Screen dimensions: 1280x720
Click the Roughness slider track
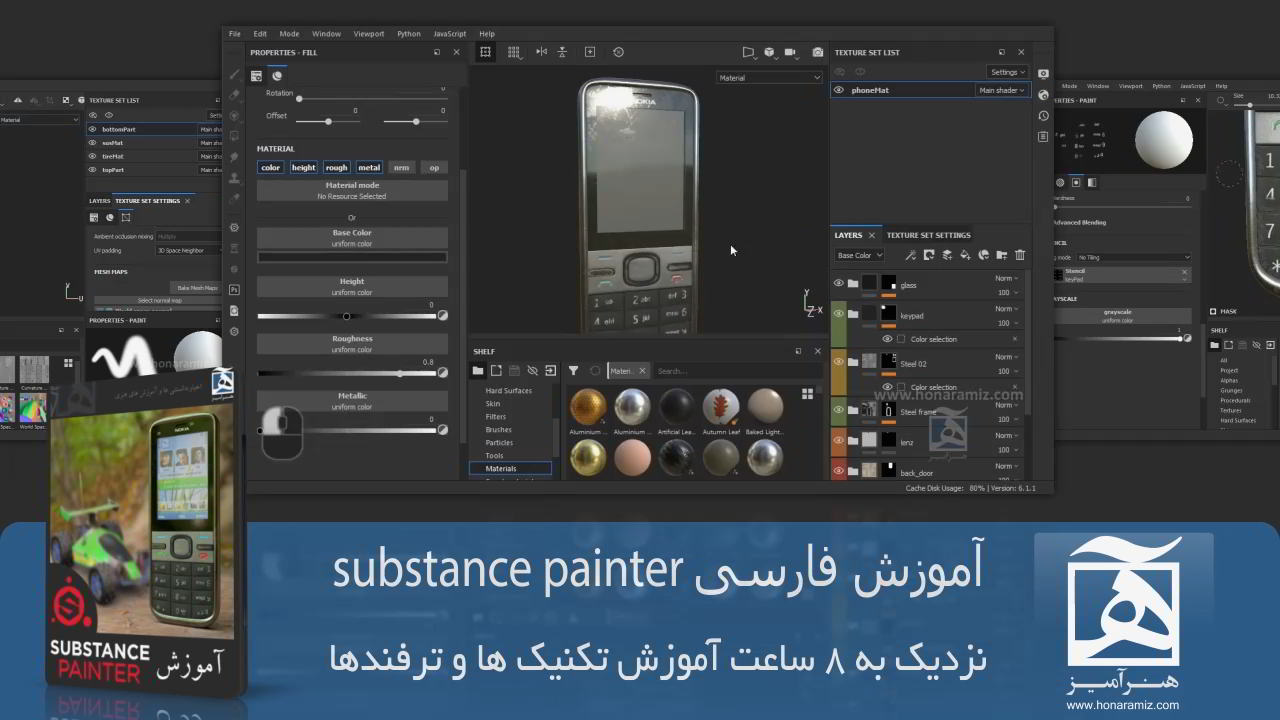(346, 373)
